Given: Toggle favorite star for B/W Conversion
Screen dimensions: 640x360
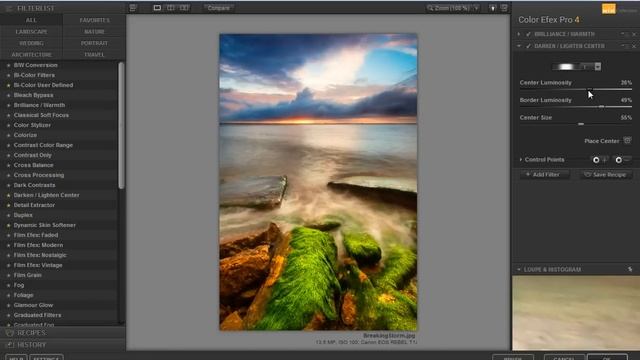Looking at the screenshot, I should (8, 65).
